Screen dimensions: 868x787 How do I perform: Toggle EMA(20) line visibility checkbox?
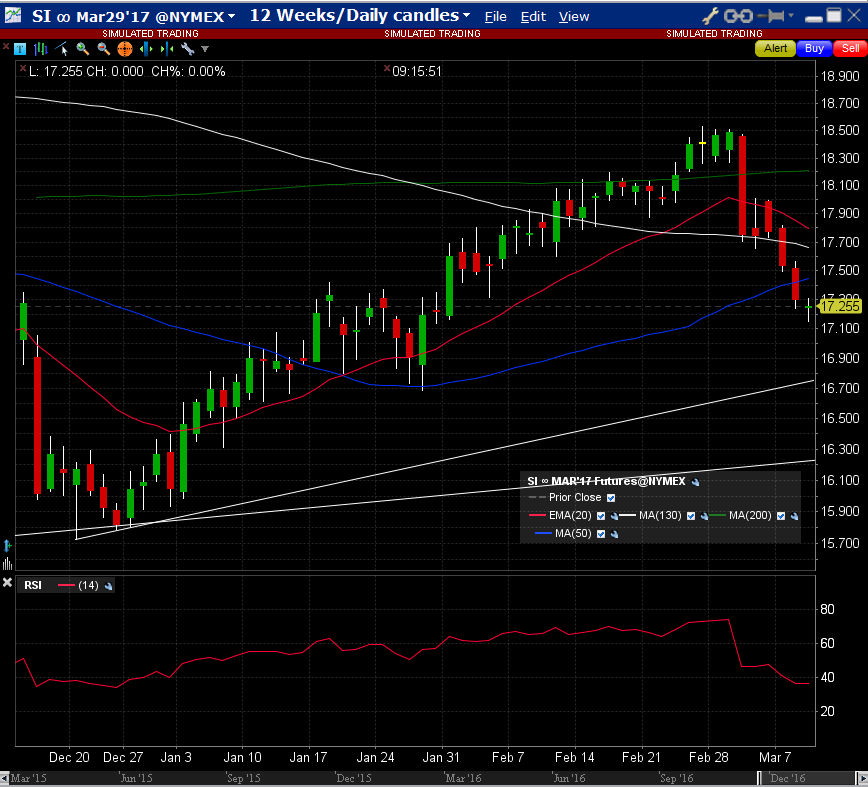point(601,516)
